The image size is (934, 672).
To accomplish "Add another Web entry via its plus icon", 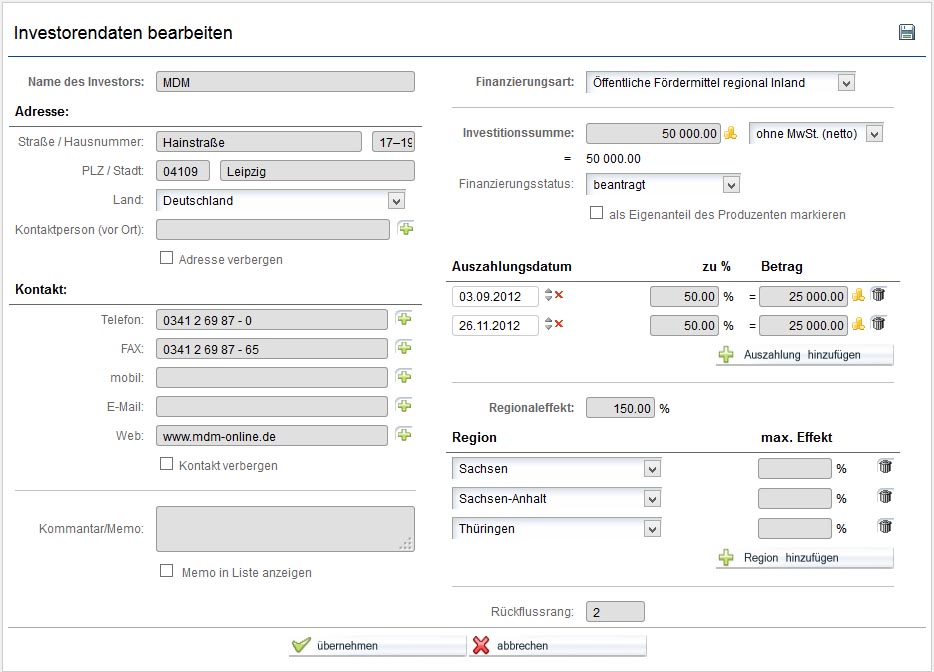I will point(404,435).
